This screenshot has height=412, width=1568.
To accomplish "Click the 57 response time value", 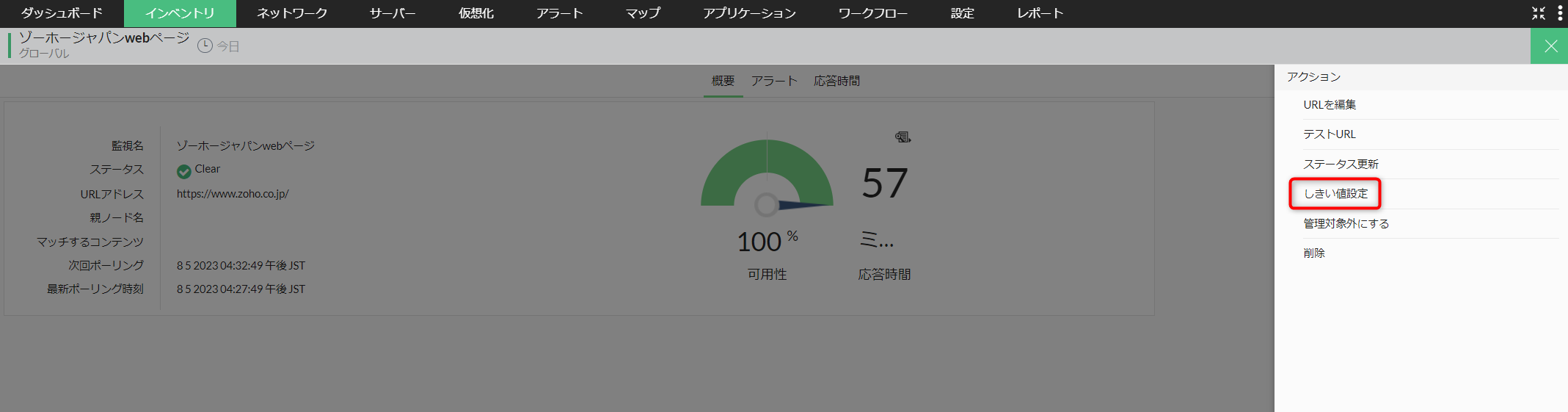I will (884, 183).
